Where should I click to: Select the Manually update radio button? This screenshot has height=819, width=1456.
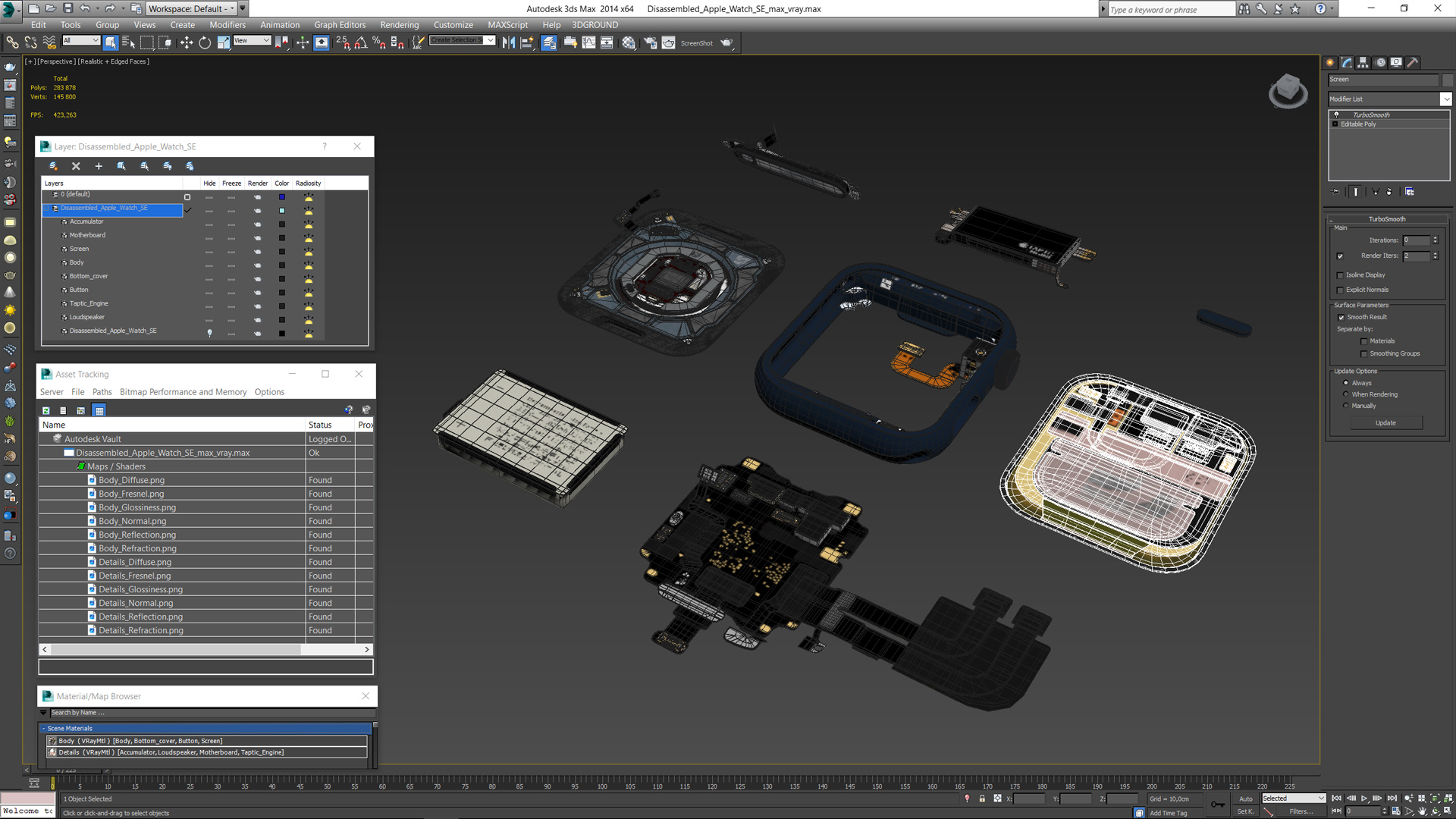[x=1346, y=406]
